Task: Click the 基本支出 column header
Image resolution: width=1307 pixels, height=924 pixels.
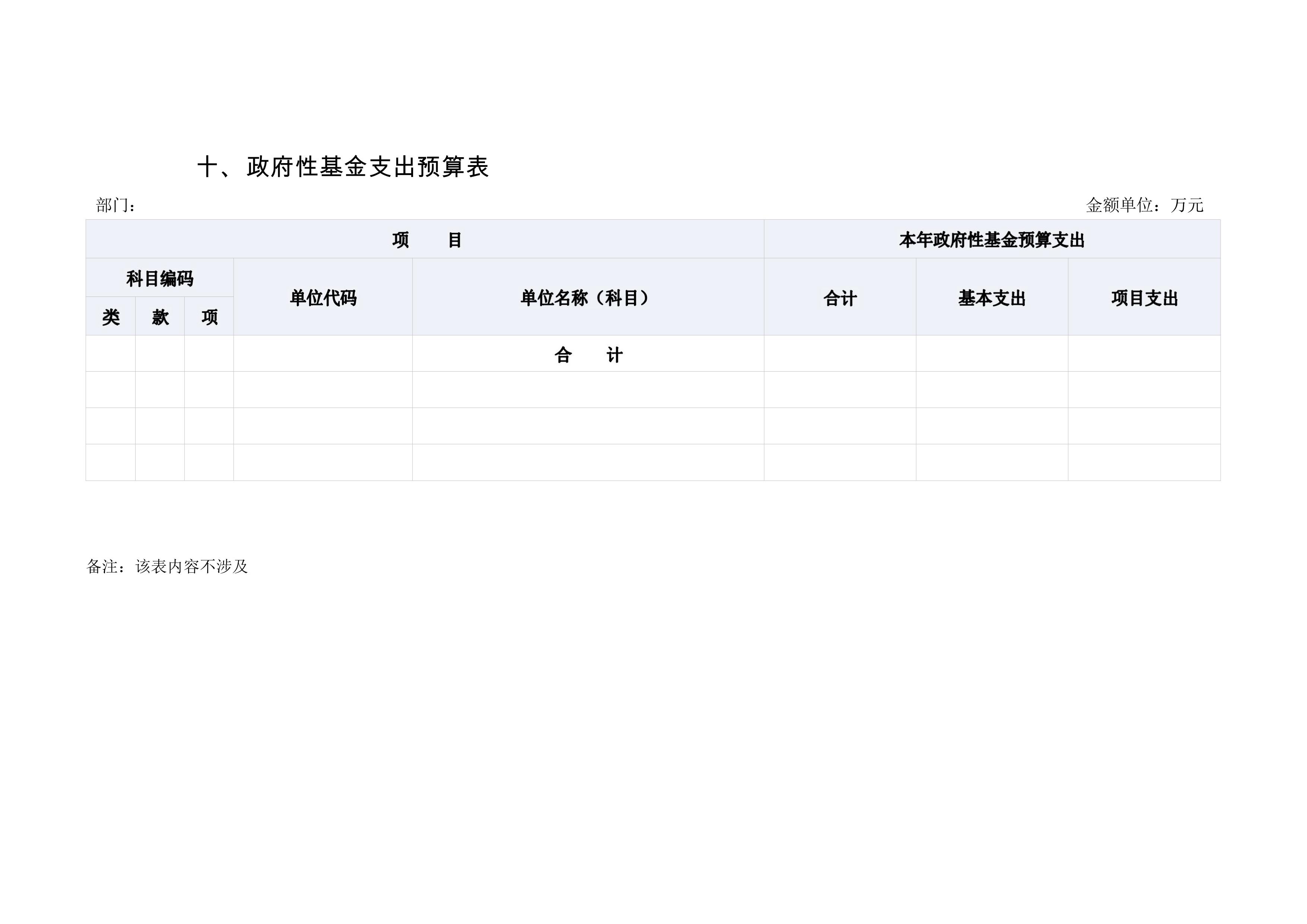Action: [992, 297]
